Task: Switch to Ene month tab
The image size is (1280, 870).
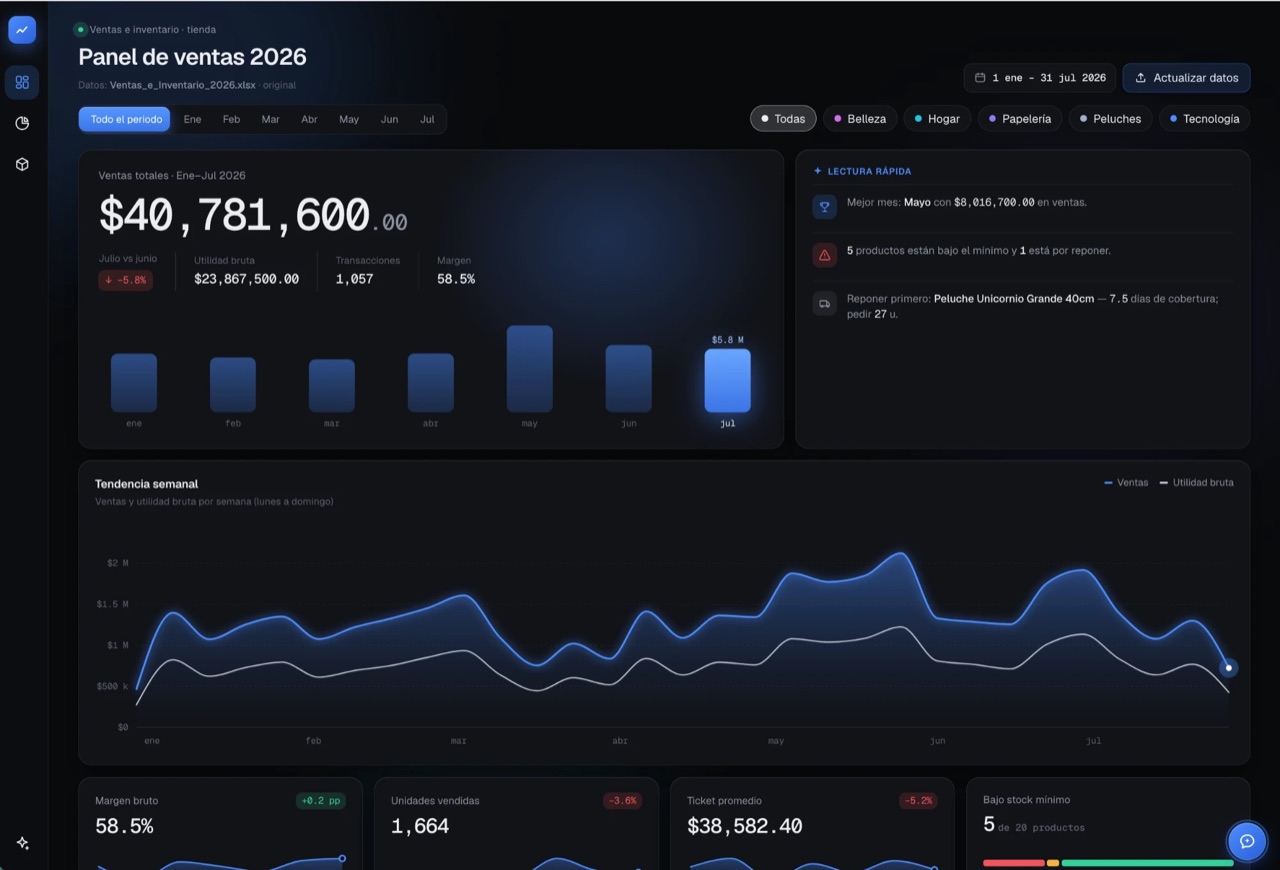Action: pos(192,119)
